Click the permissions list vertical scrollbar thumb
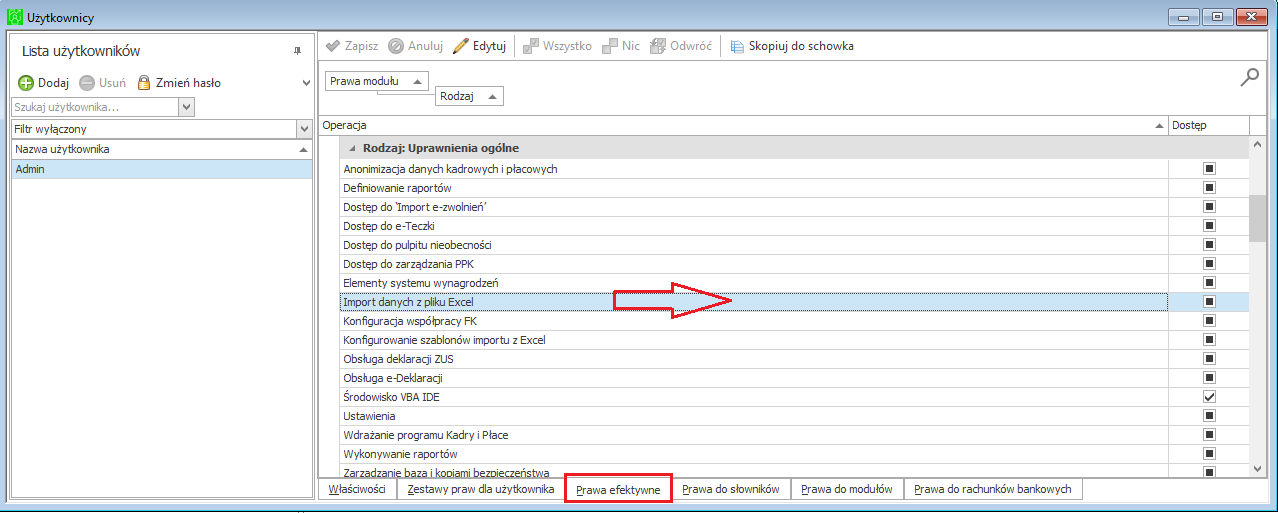The image size is (1278, 513). point(1257,218)
